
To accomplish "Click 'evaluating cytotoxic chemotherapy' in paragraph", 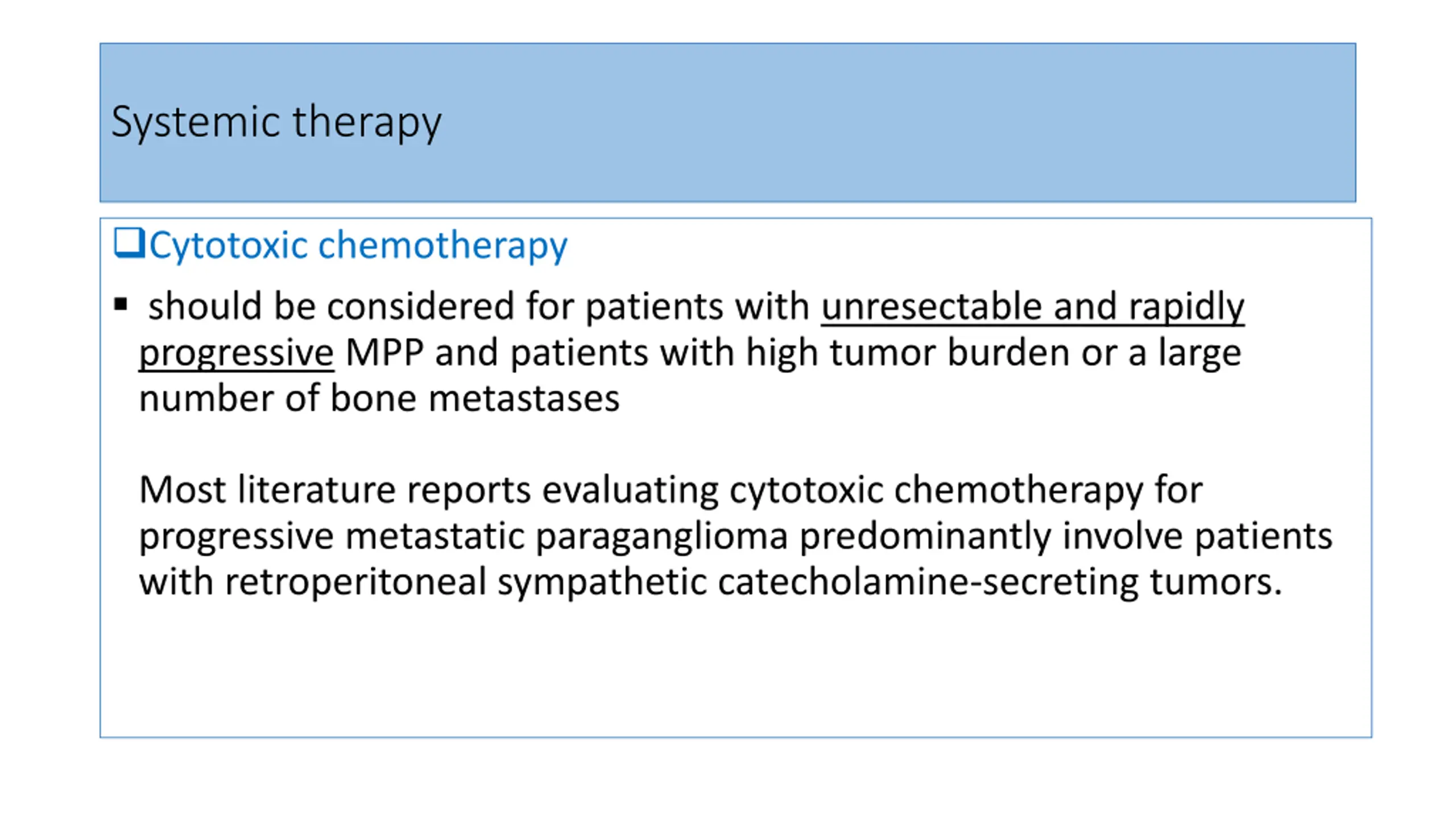I will coord(842,490).
